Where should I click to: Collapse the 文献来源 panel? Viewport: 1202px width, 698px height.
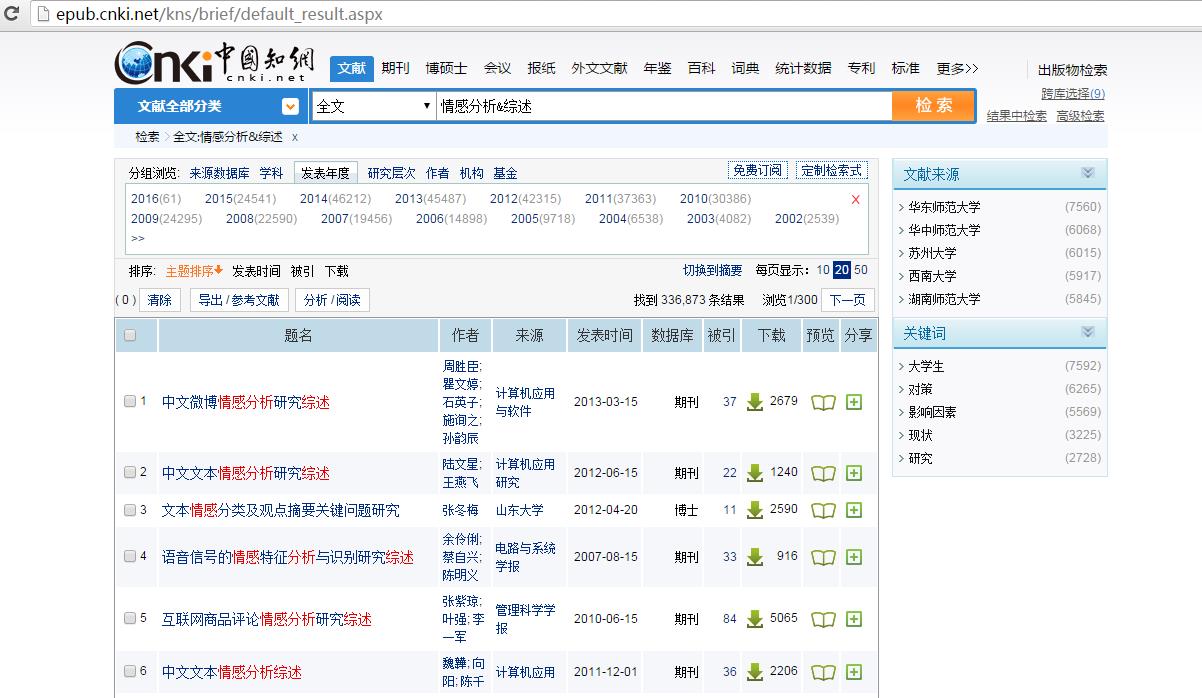pyautogui.click(x=1088, y=173)
